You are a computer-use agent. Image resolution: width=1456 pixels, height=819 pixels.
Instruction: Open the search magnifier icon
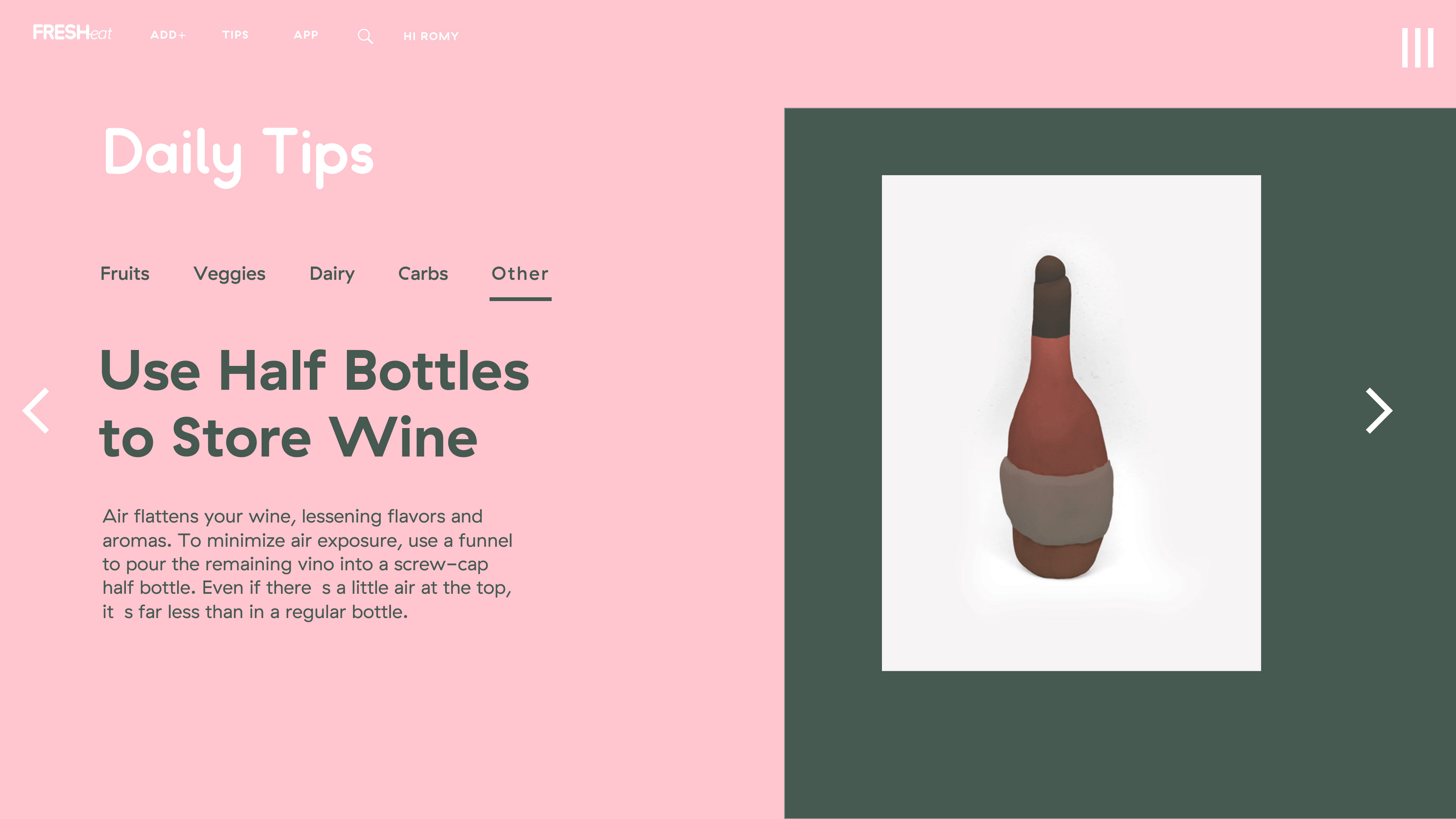pyautogui.click(x=365, y=36)
